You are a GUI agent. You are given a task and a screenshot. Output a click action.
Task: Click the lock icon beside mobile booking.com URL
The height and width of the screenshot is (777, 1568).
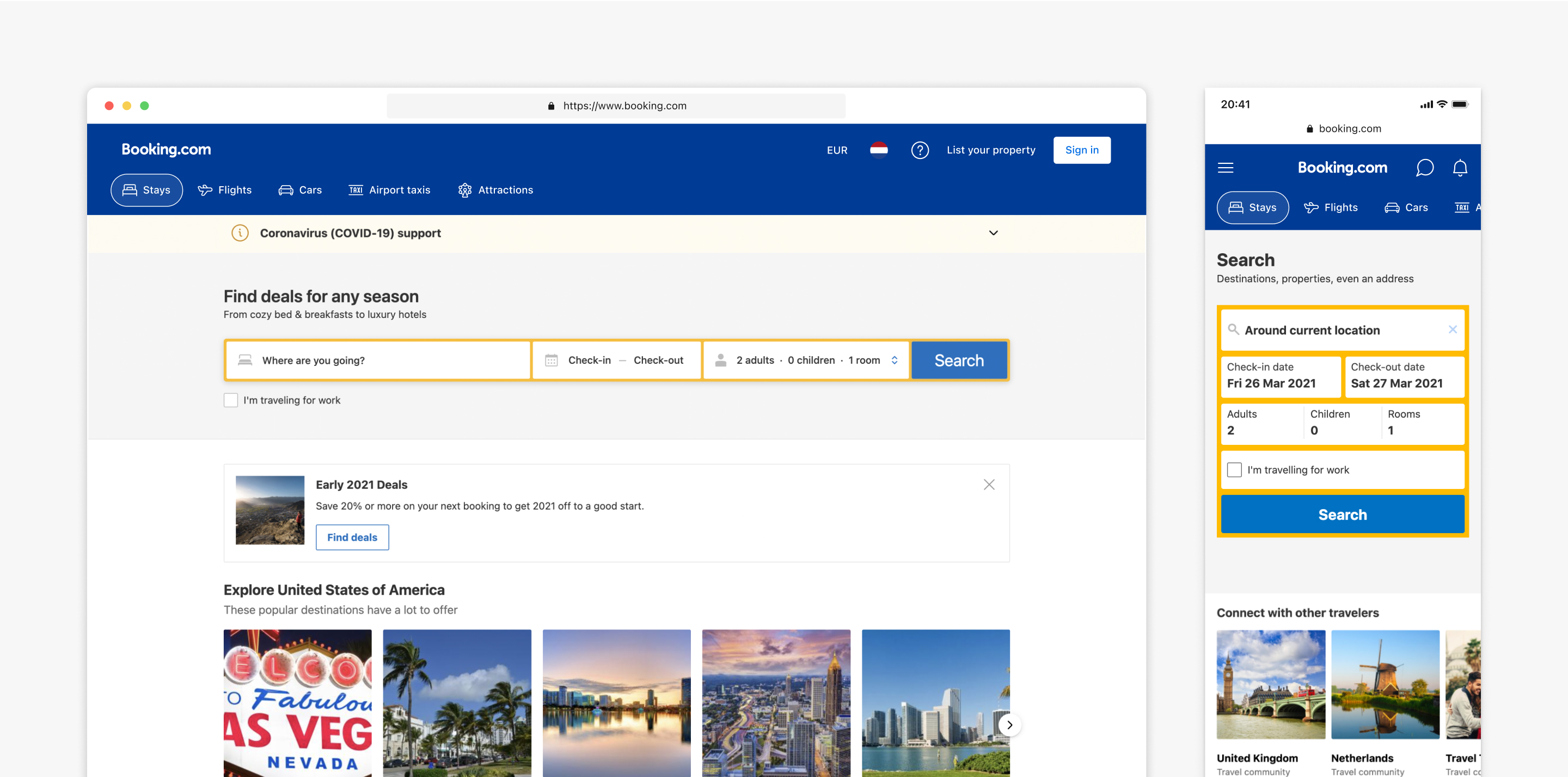(1309, 129)
